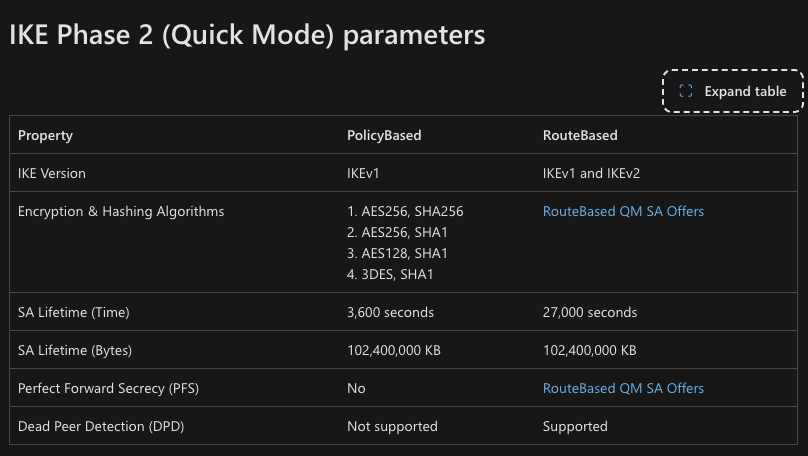Click the 3,600 seconds value
The height and width of the screenshot is (456, 808).
tap(390, 312)
